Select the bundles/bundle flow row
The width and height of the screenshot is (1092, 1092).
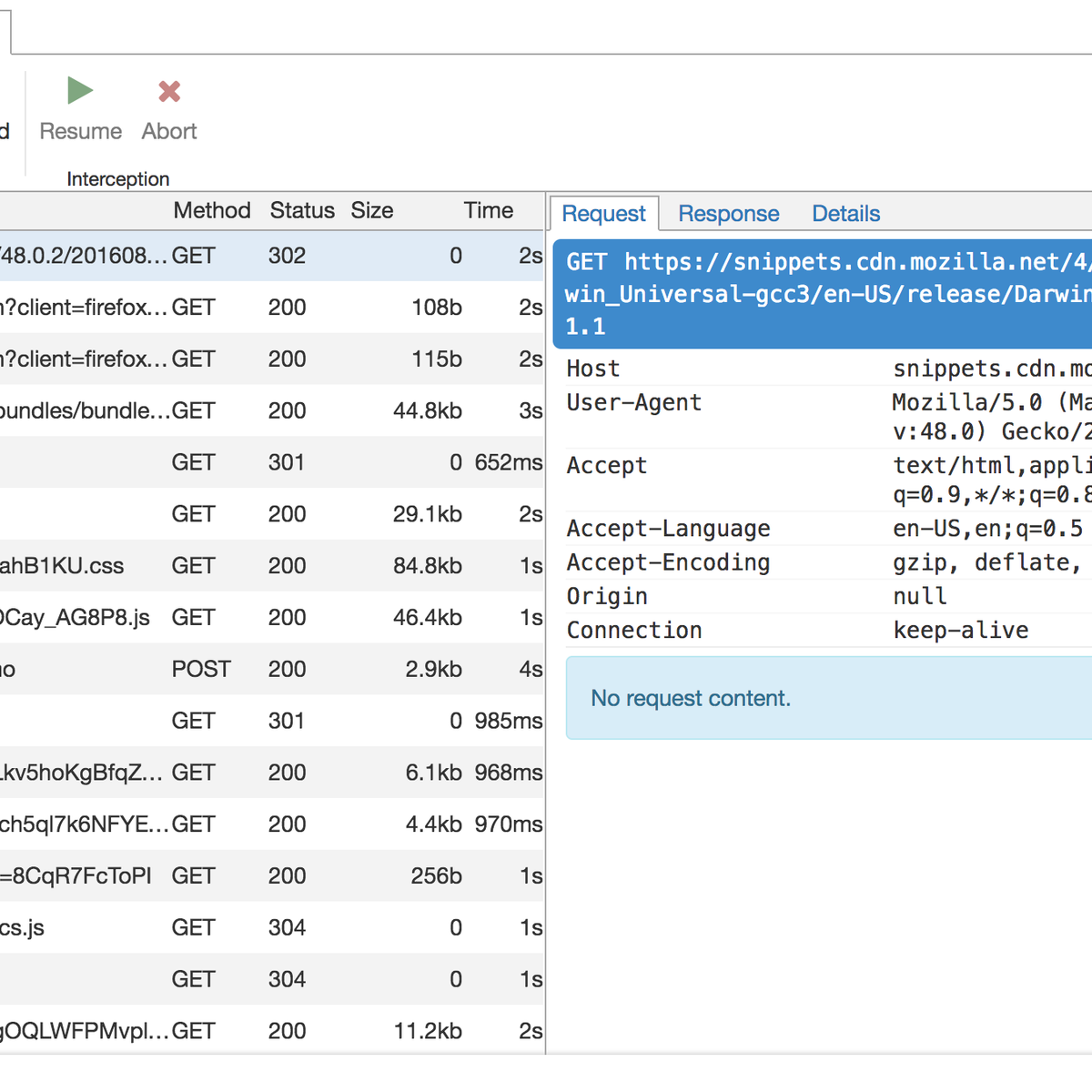[272, 410]
